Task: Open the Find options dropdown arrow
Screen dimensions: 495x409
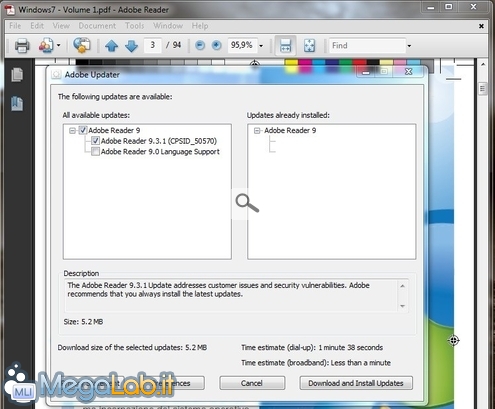Action: (x=409, y=46)
